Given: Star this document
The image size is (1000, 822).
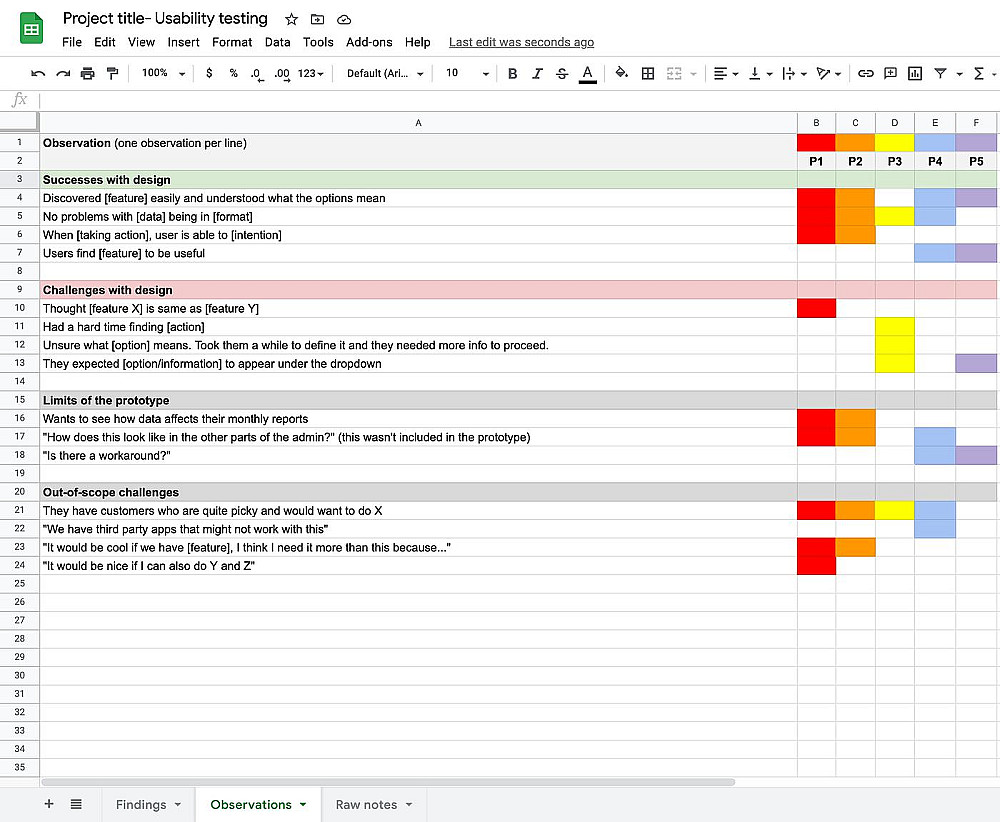Looking at the screenshot, I should (291, 19).
